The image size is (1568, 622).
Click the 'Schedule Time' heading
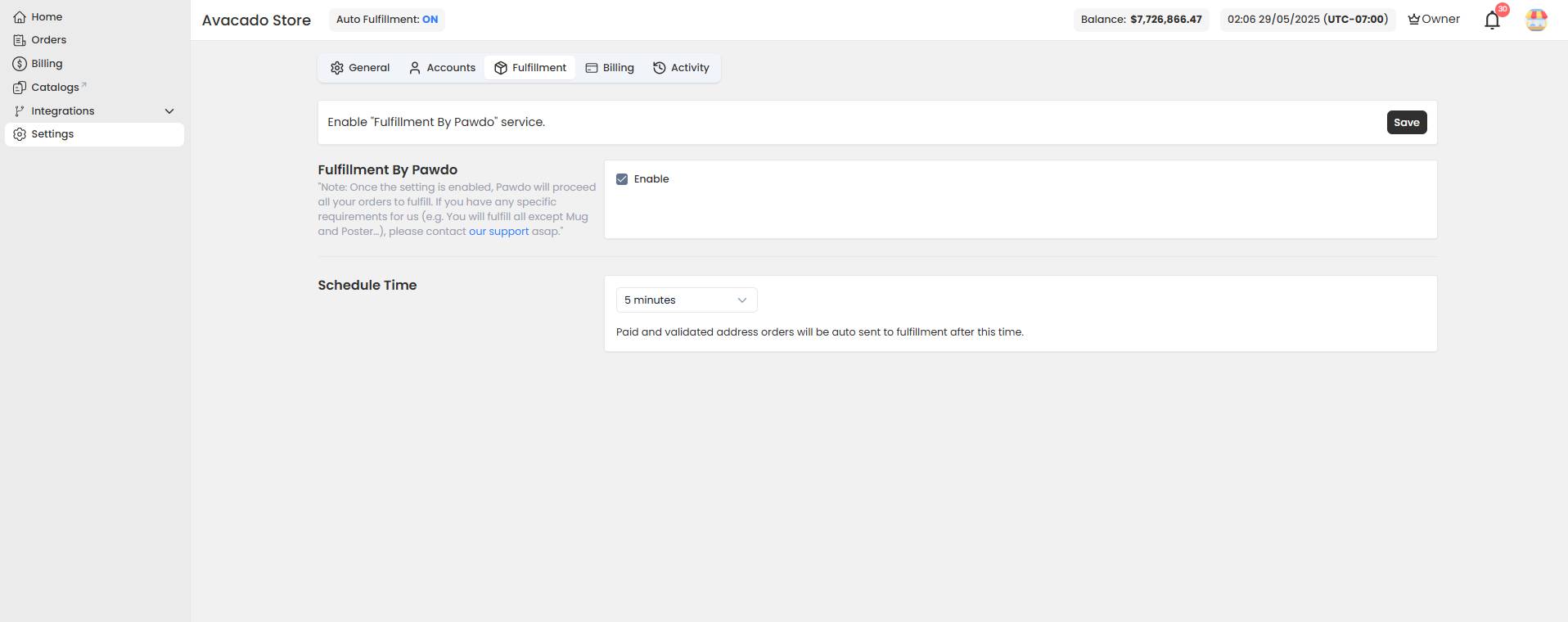(367, 285)
